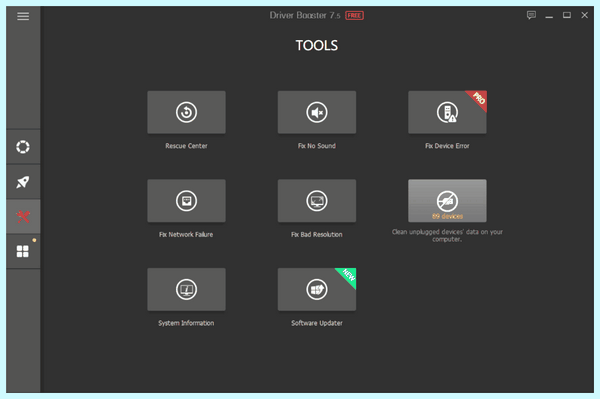Open the Action Center grid sidebar tab
Screen dimensions: 600x399
point(23,251)
